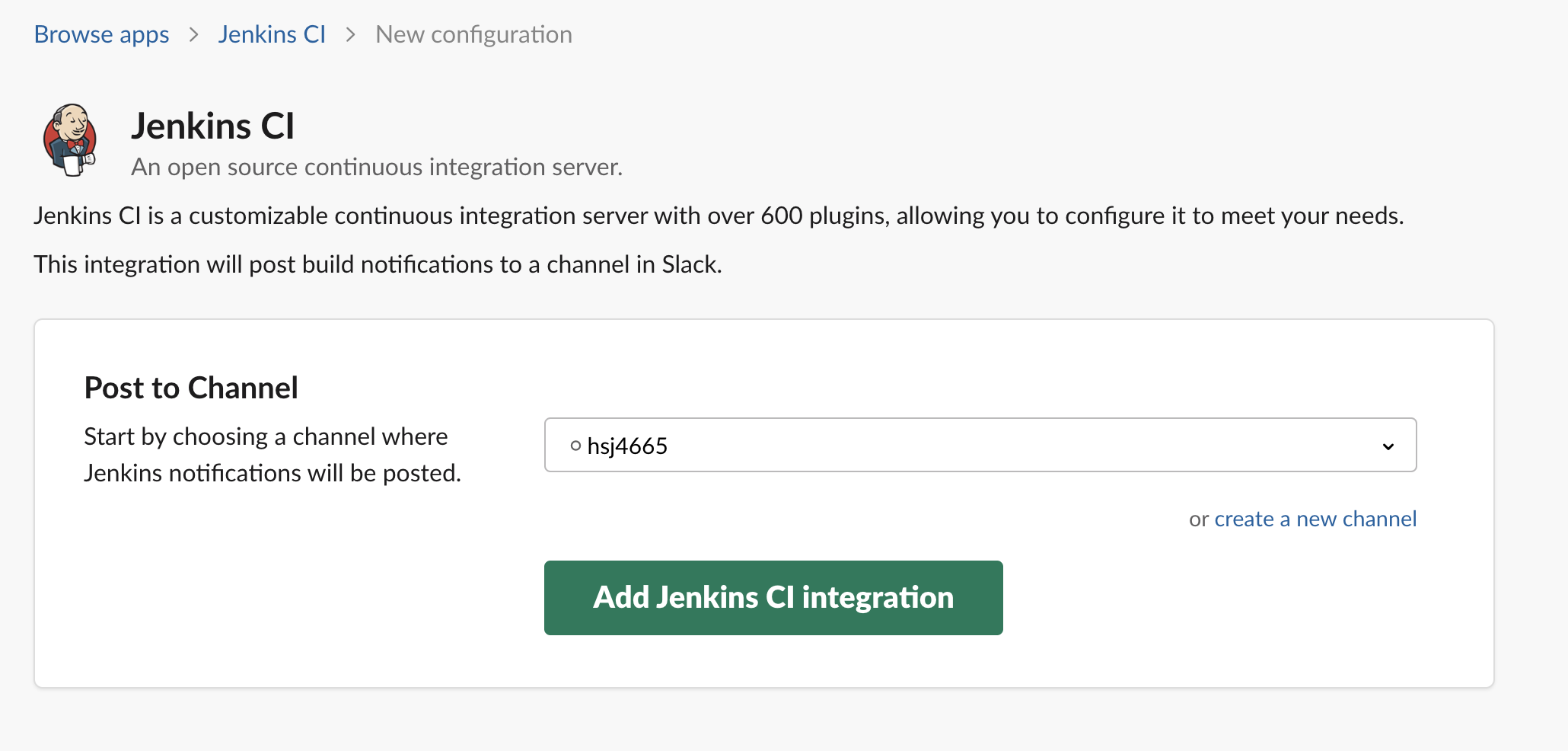Image resolution: width=1568 pixels, height=751 pixels.
Task: Click the breadcrumb chevron after Browse apps
Action: [x=194, y=34]
